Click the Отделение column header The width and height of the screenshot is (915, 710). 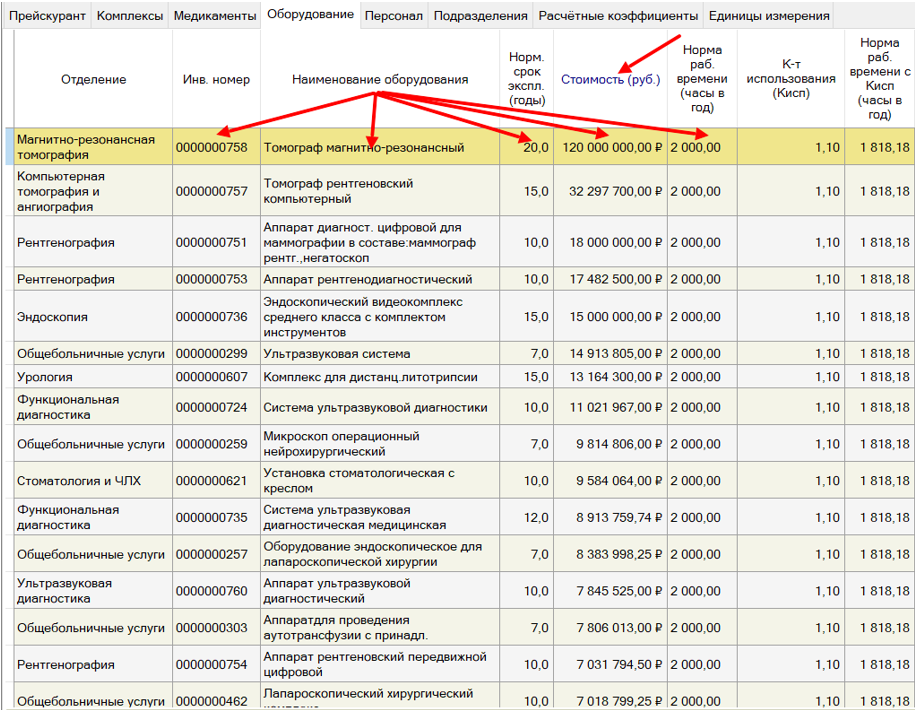93,79
